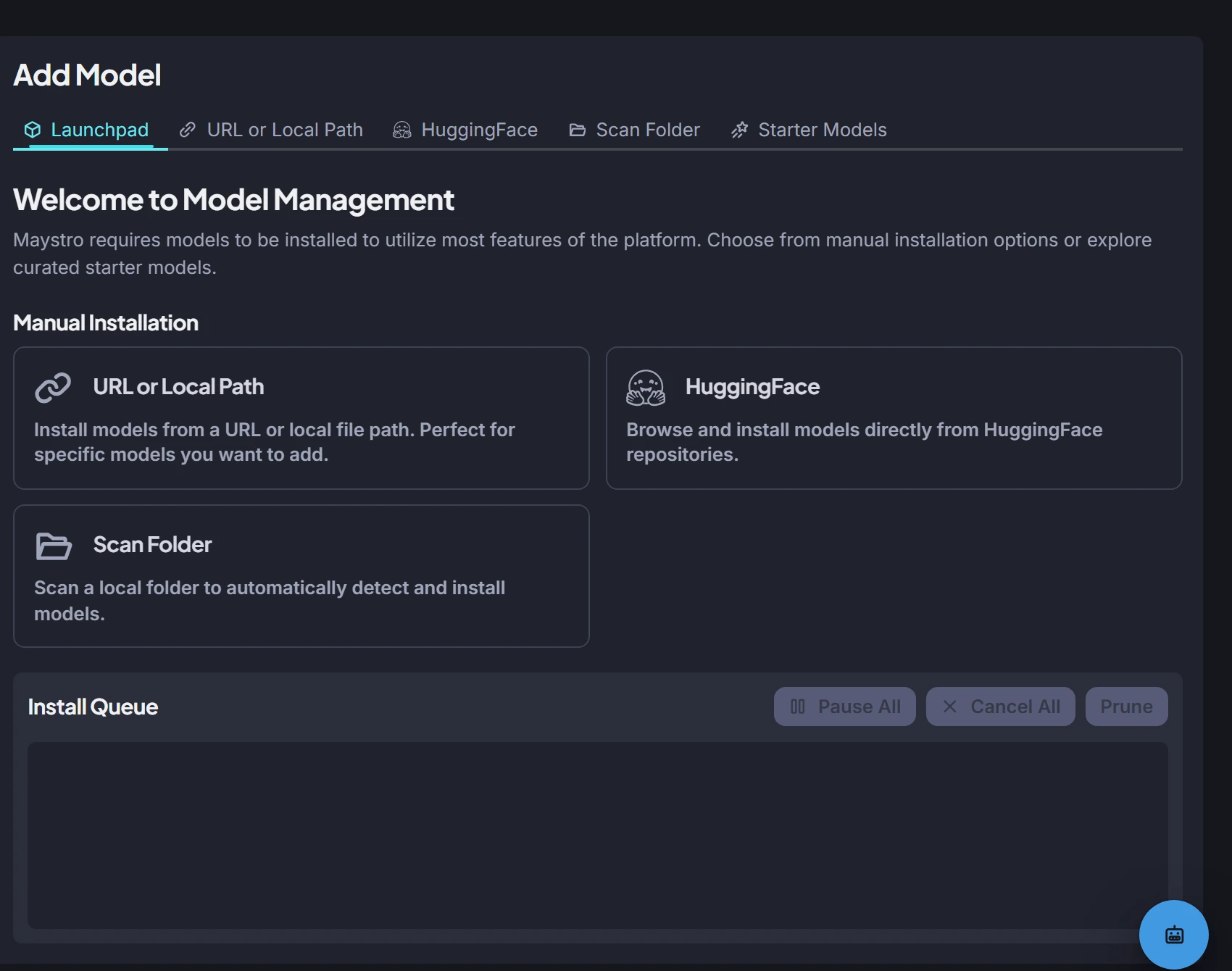Click the link icon in the tab bar
1232x971 pixels.
click(188, 130)
